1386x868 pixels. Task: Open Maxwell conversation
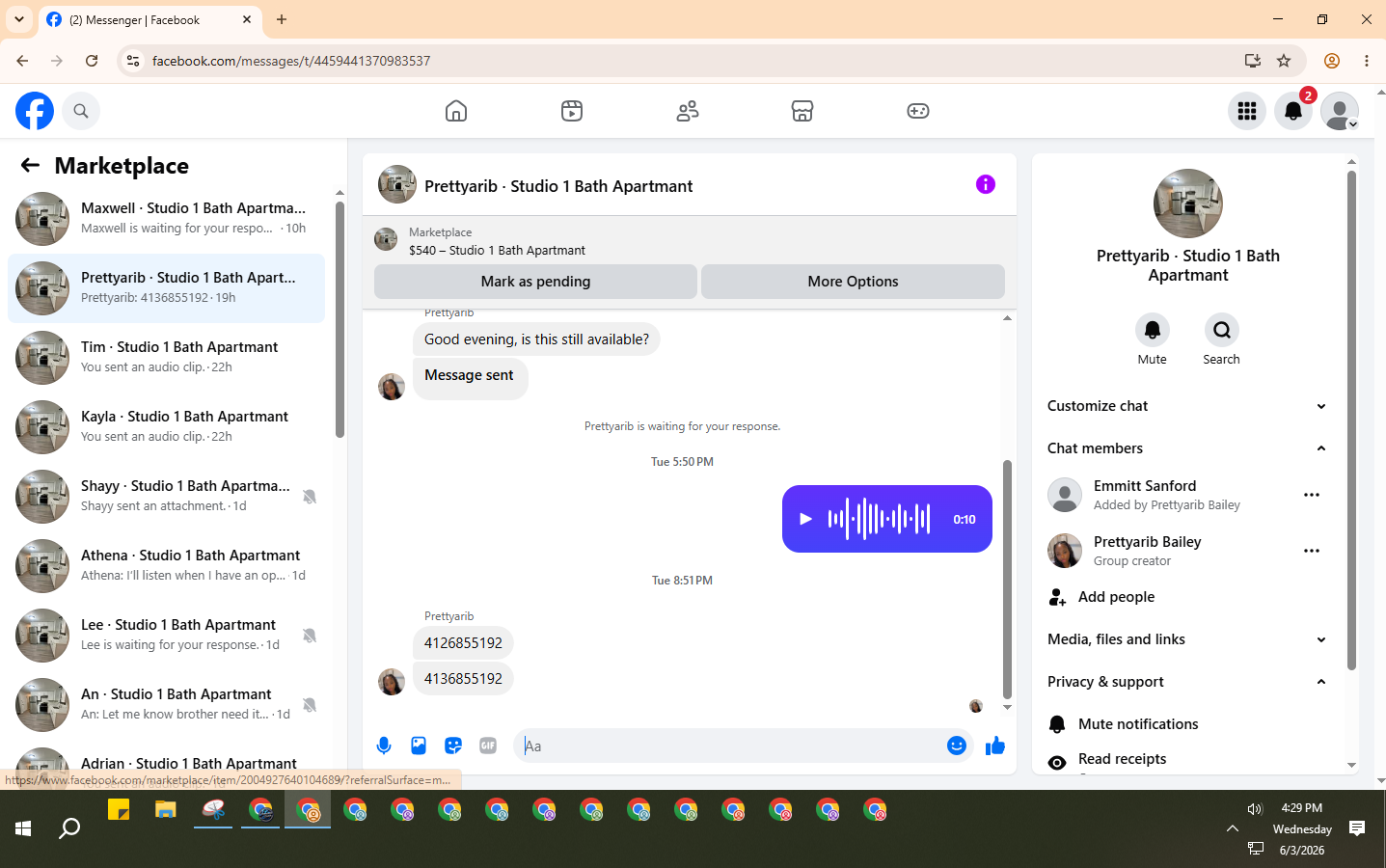pos(167,219)
